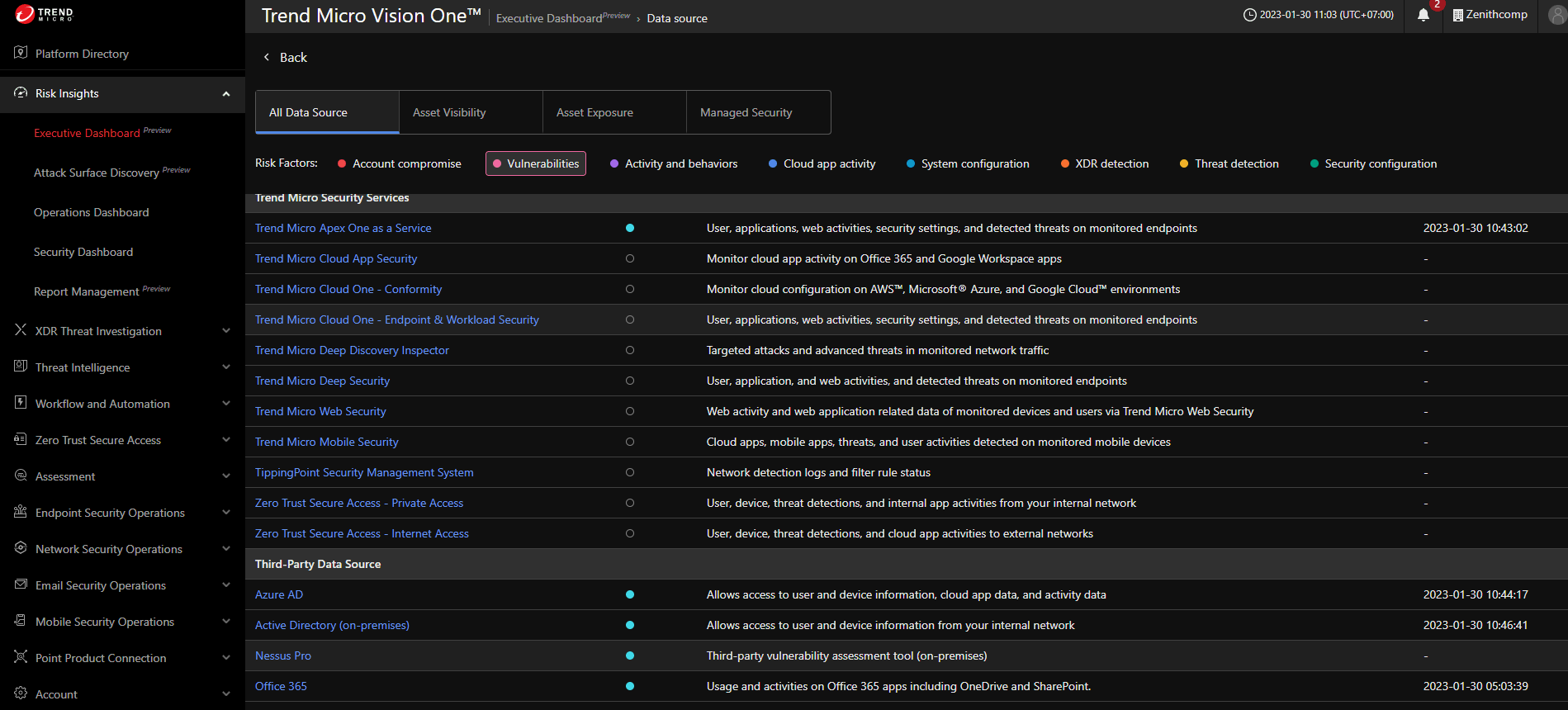Click the Azure AD connected status dot

point(630,594)
